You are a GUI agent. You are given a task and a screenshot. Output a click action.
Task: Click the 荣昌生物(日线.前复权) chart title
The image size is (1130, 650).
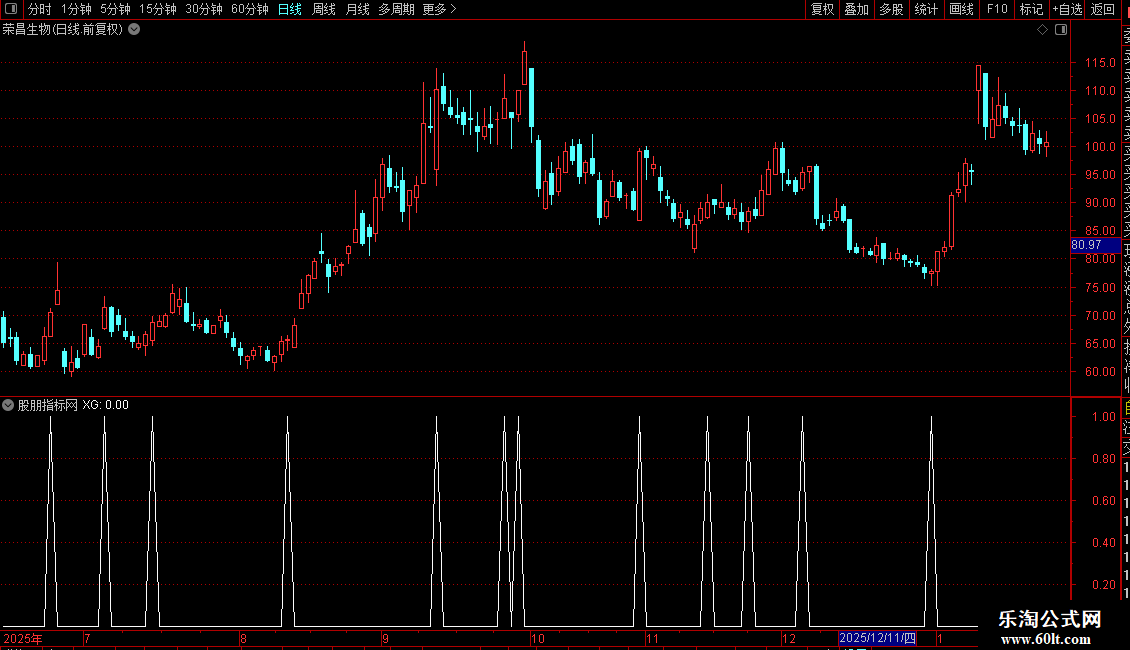coord(63,30)
